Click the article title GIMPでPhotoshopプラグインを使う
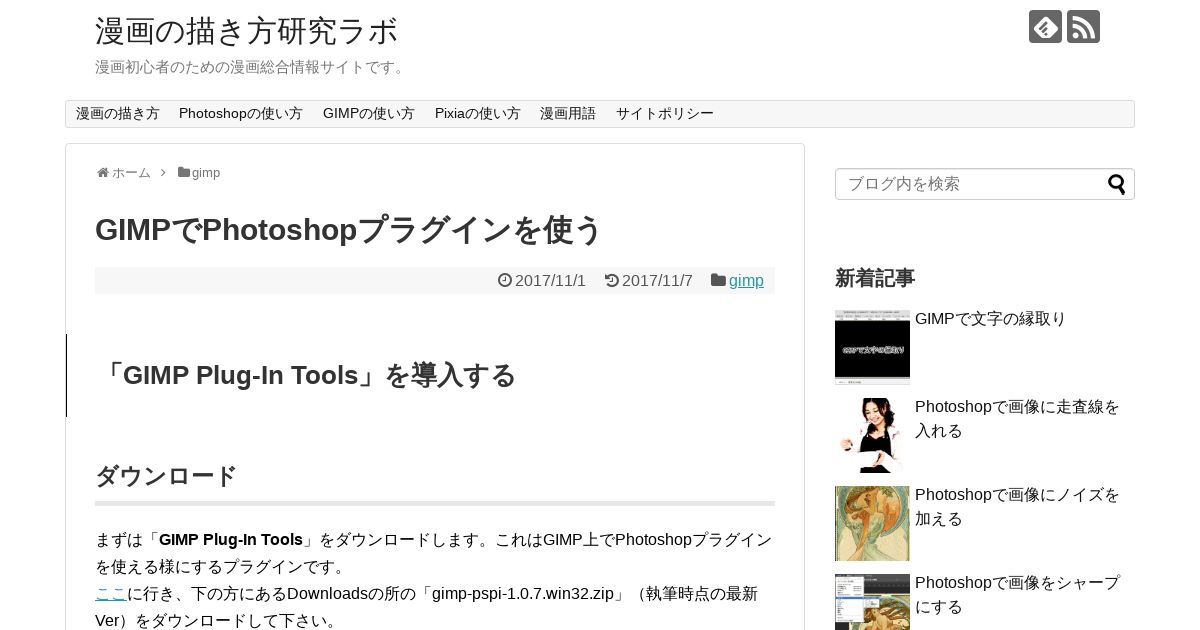 click(349, 230)
